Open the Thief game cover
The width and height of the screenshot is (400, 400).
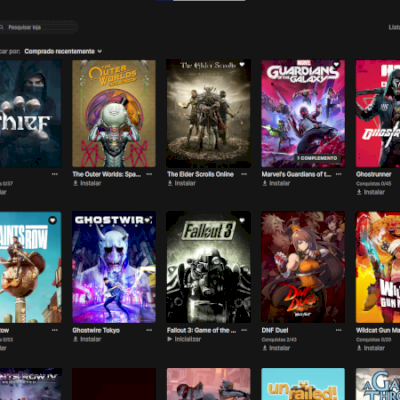coord(31,113)
